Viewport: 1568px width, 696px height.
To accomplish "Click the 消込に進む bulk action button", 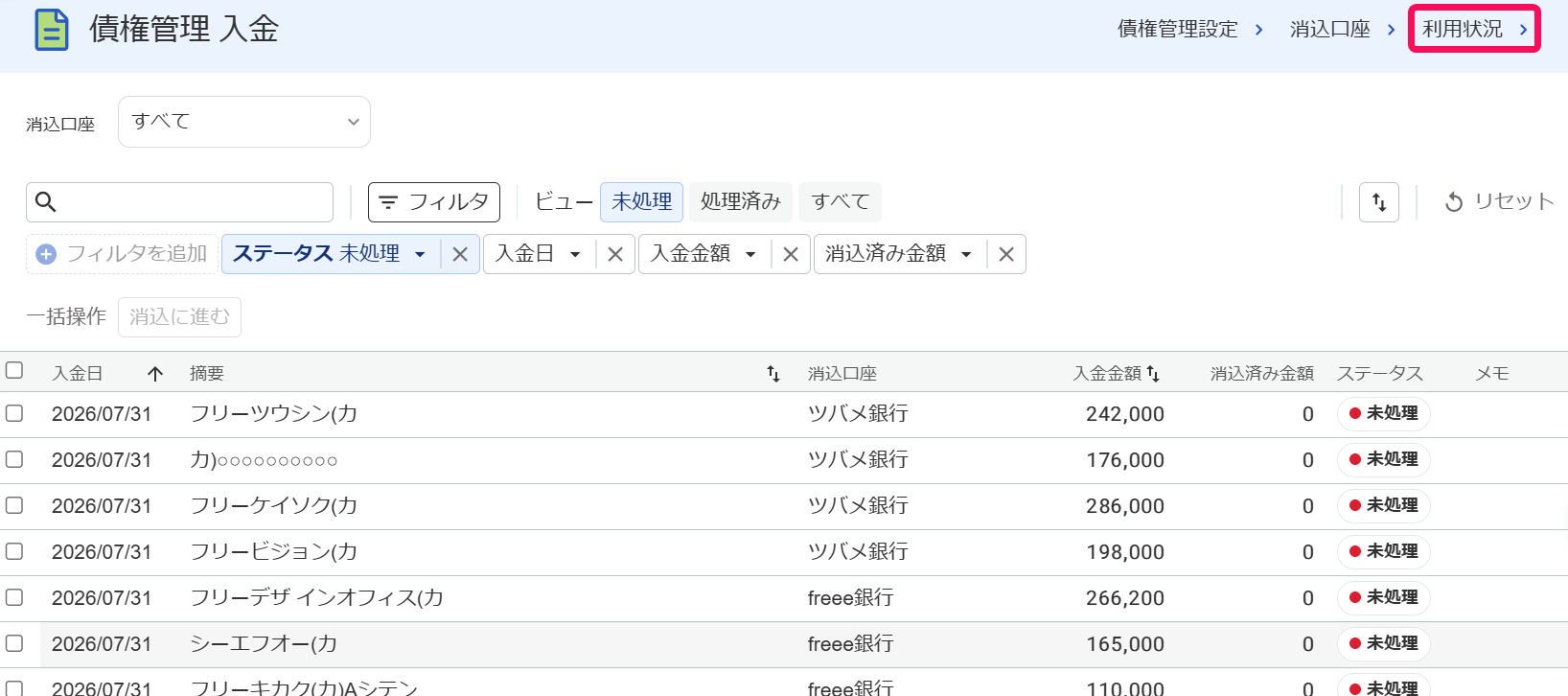I will pyautogui.click(x=179, y=317).
